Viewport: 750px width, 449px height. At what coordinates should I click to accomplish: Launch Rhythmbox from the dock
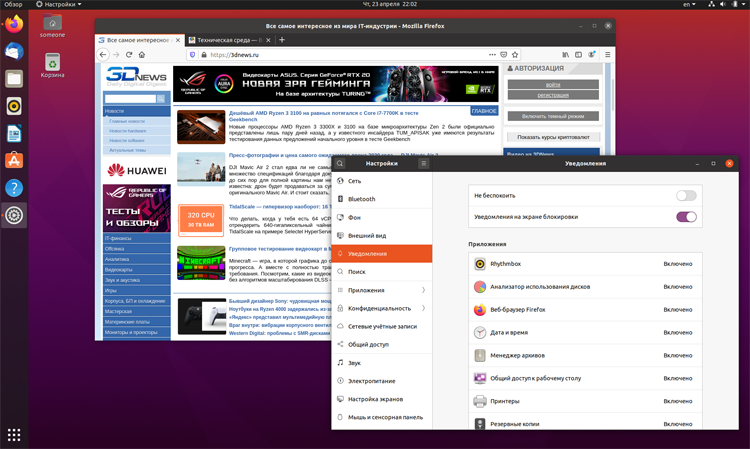[x=14, y=106]
